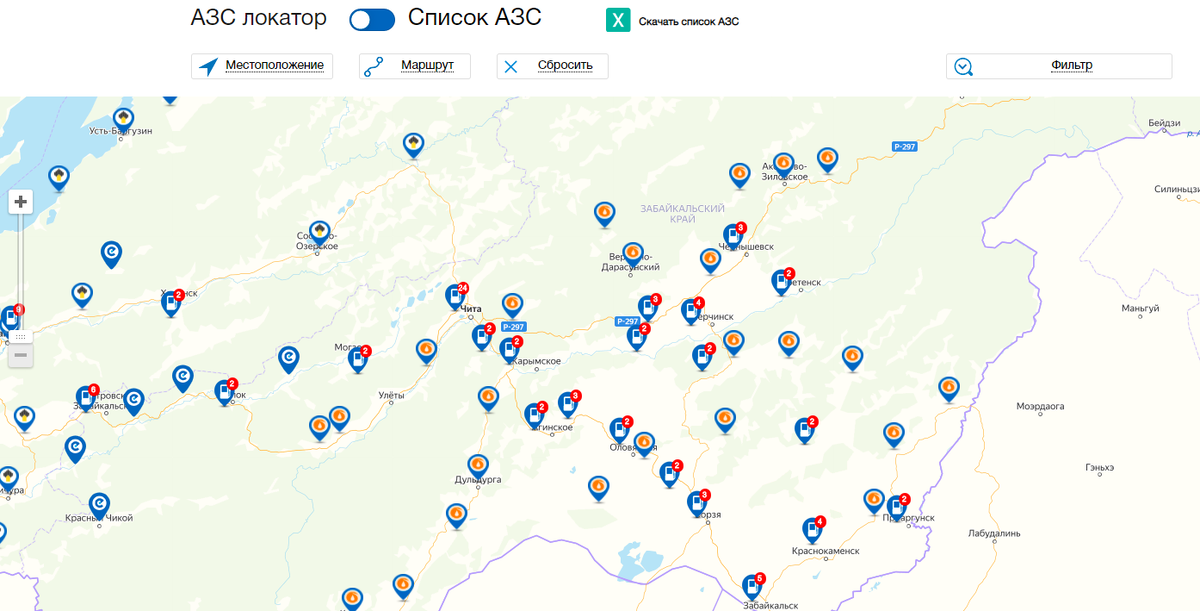
Task: Open the cluster marker at Чернышевск
Action: (x=733, y=238)
